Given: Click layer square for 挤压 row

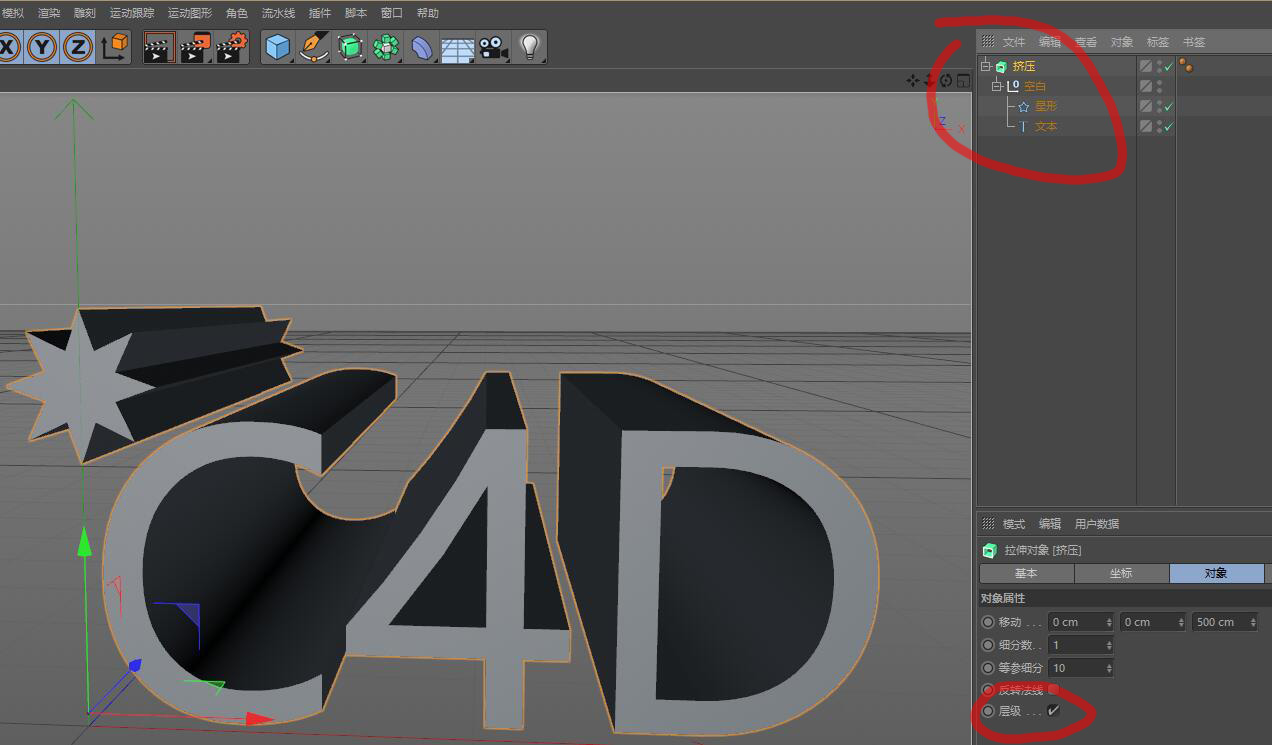Looking at the screenshot, I should (x=1146, y=66).
